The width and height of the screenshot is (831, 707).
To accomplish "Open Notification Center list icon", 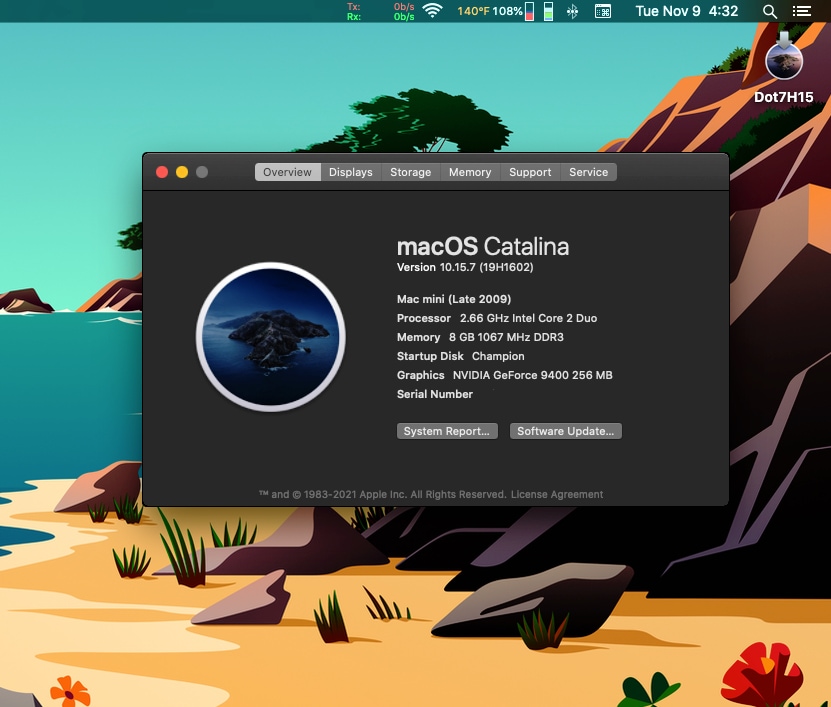I will click(x=801, y=11).
